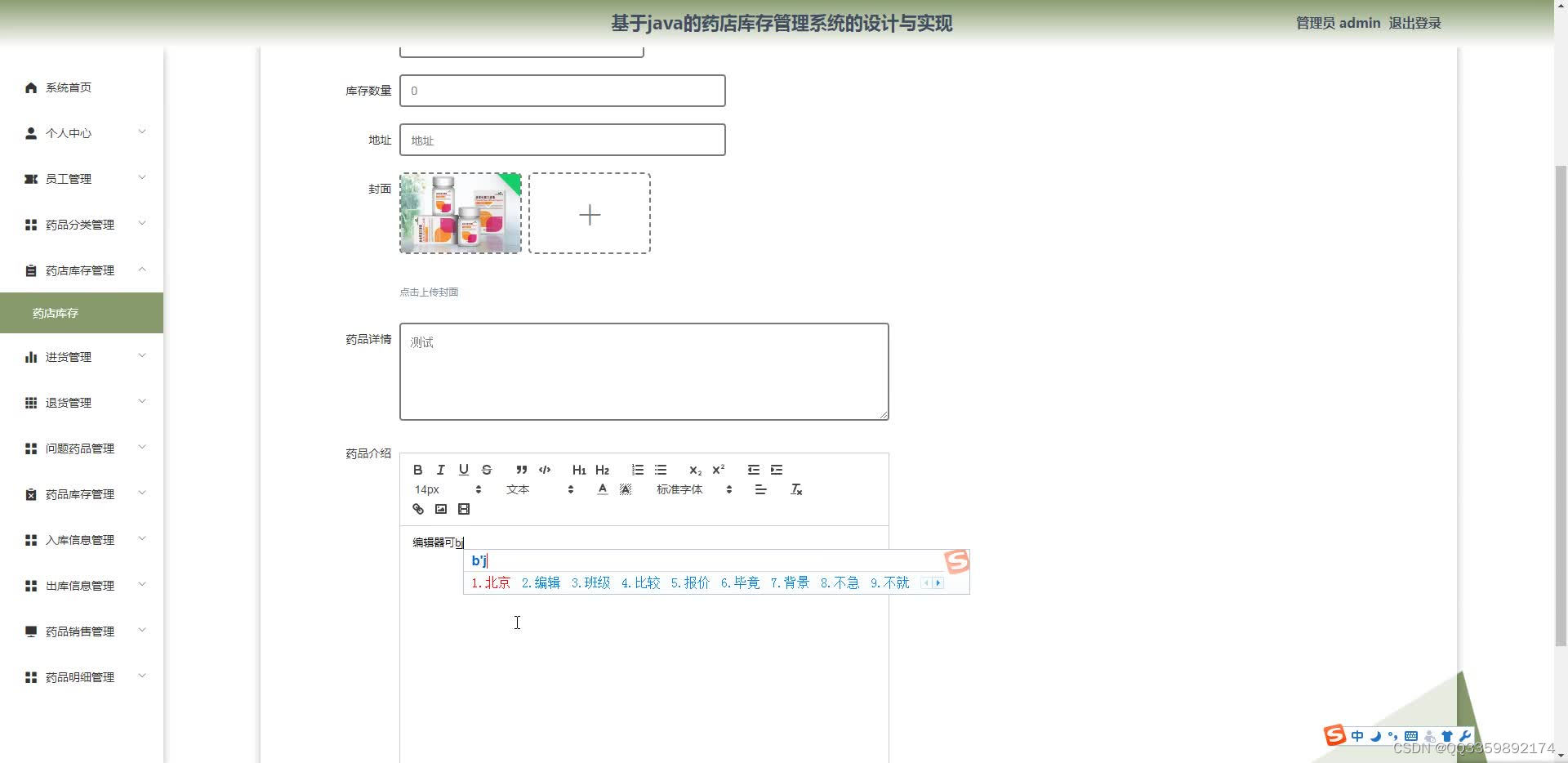Focus the 药品详情 textarea

point(644,372)
